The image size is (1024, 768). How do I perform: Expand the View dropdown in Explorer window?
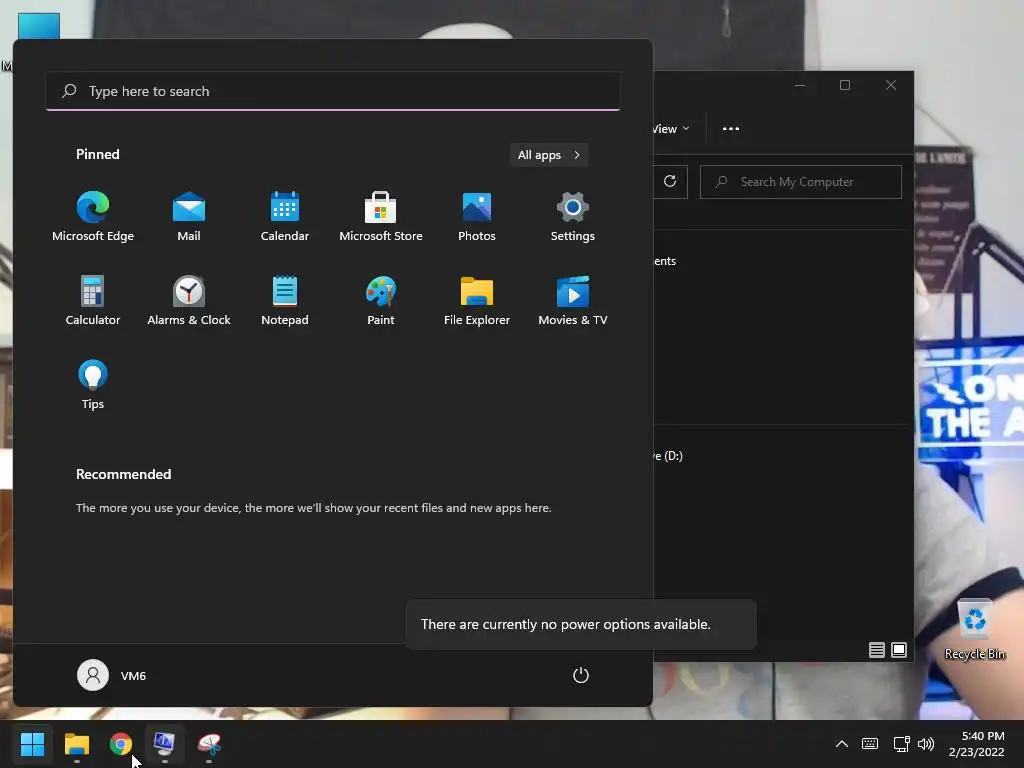coord(671,129)
